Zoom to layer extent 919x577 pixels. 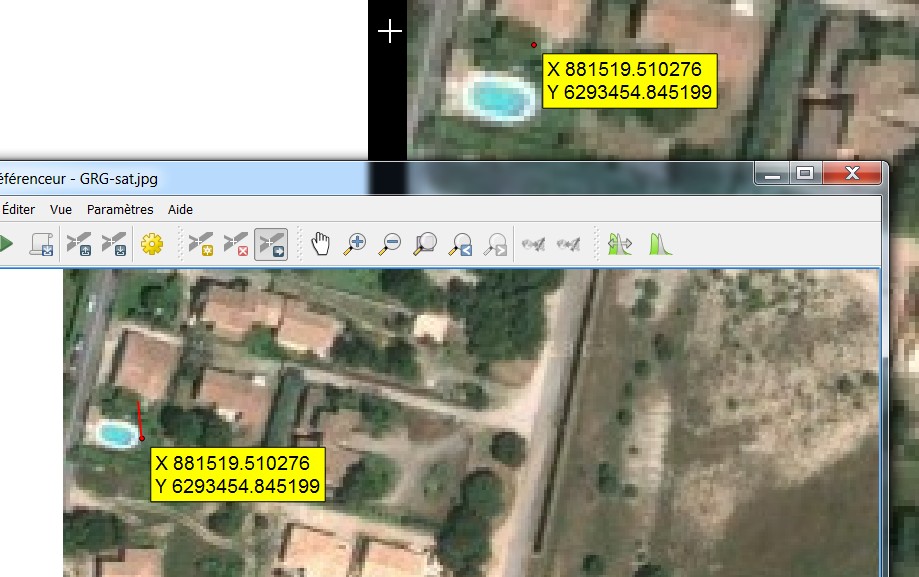coord(425,244)
